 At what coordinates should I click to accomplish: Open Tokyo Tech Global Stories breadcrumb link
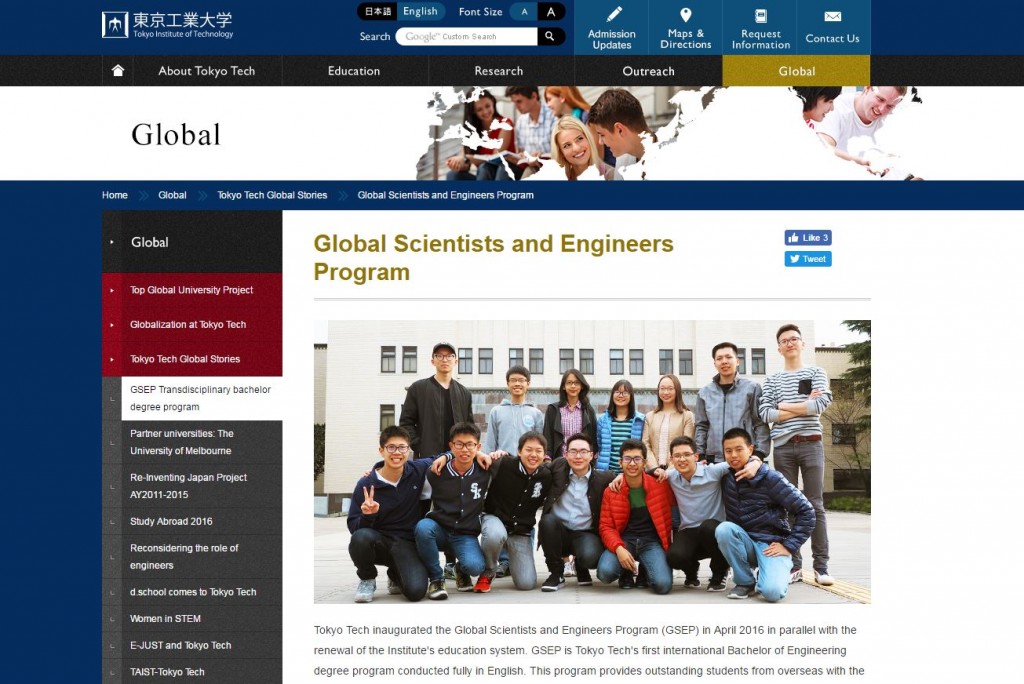272,195
